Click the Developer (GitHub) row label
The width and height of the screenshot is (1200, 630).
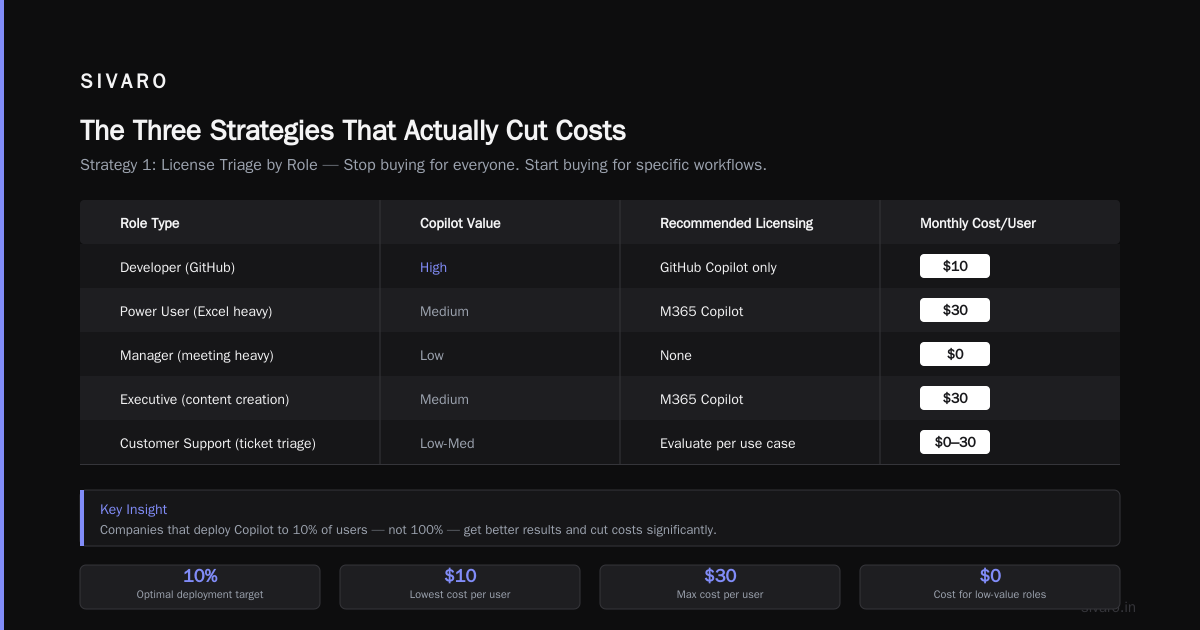click(177, 267)
